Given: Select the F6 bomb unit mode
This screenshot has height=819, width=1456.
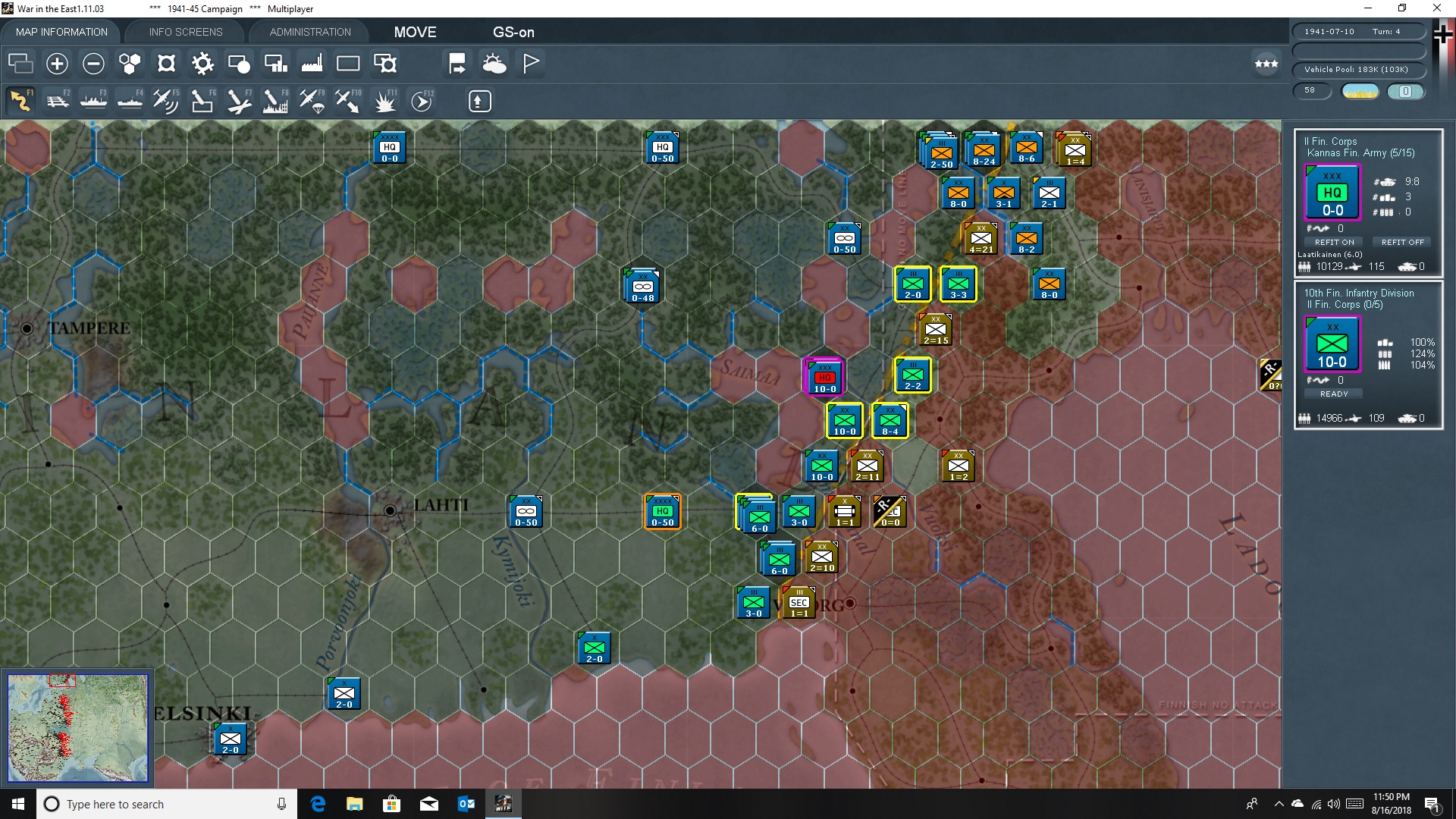Looking at the screenshot, I should click(202, 101).
